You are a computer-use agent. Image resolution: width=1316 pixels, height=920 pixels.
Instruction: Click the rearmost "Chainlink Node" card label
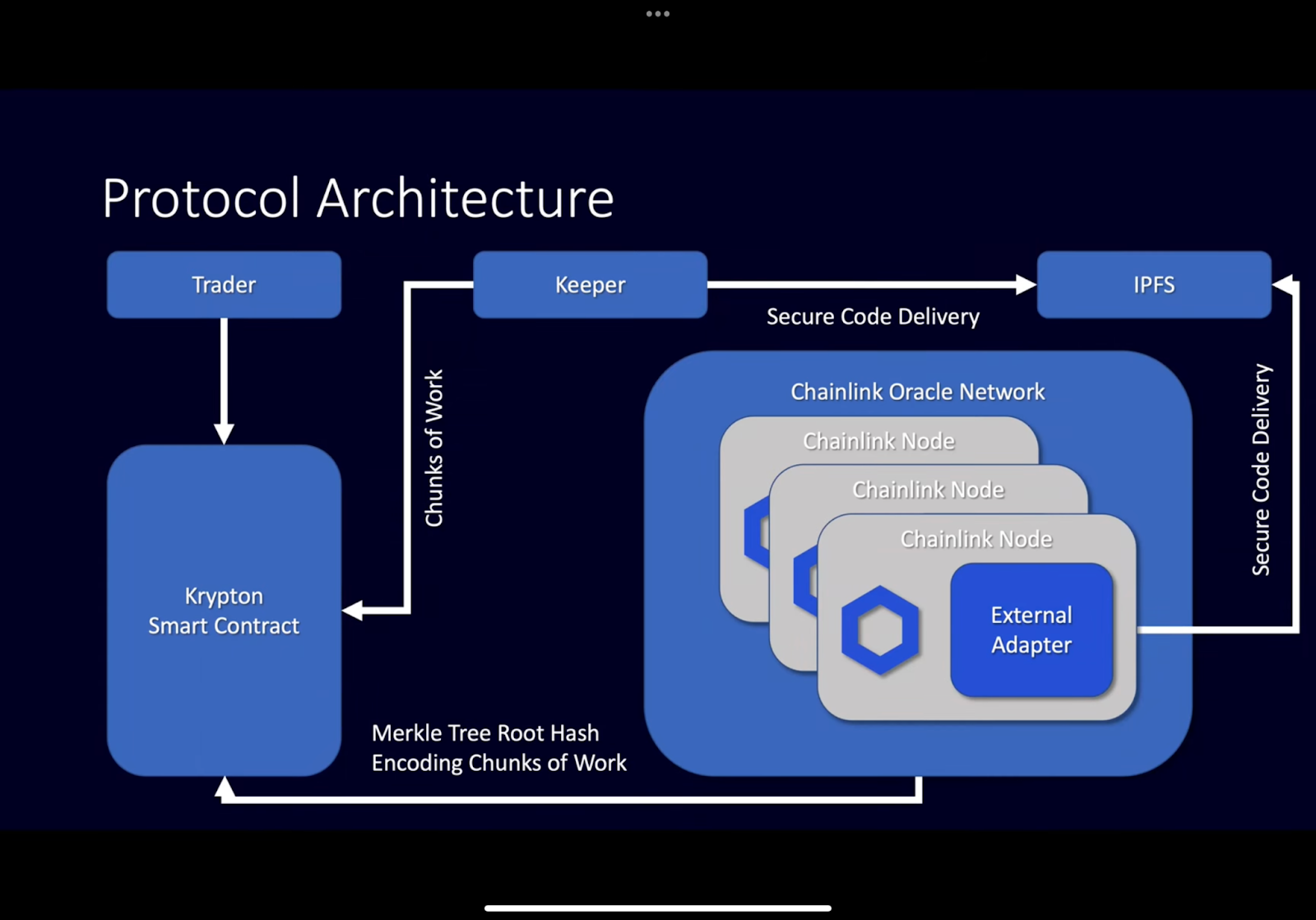(878, 441)
